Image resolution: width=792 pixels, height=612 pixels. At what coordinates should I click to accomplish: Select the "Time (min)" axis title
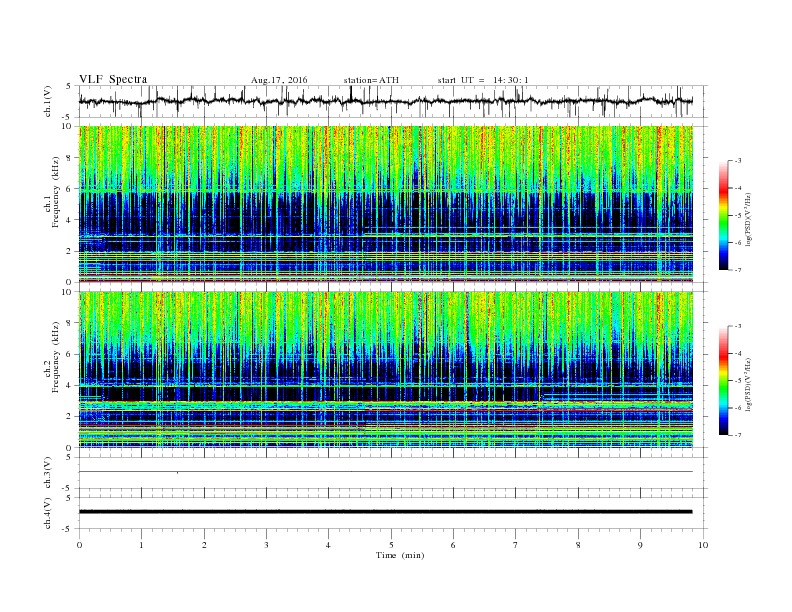[x=400, y=555]
